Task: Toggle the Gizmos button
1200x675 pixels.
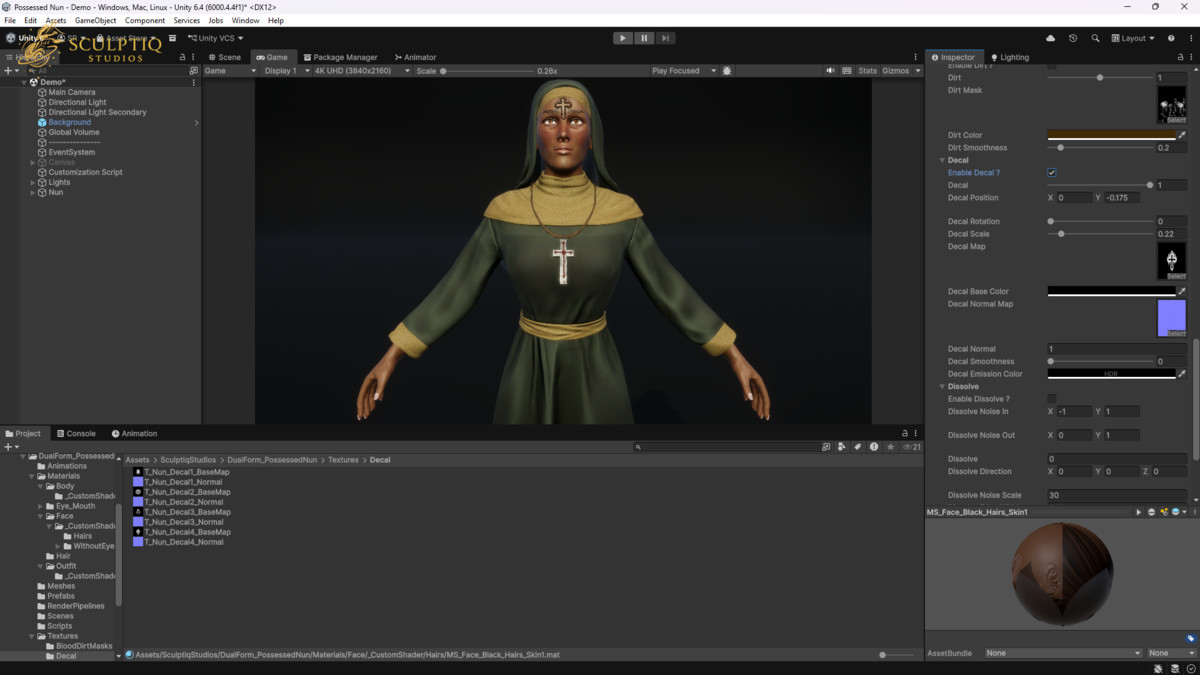Action: (895, 71)
